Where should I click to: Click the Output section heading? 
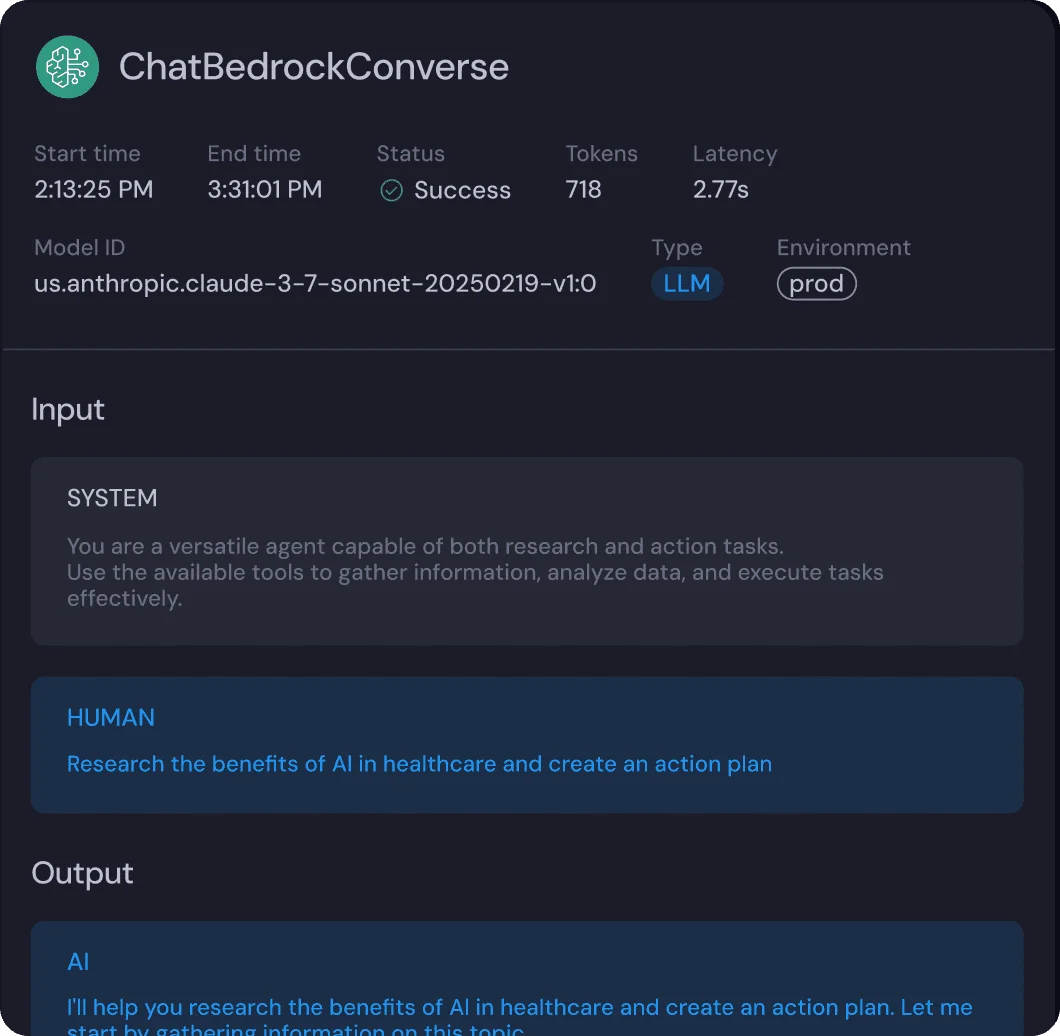coord(82,873)
